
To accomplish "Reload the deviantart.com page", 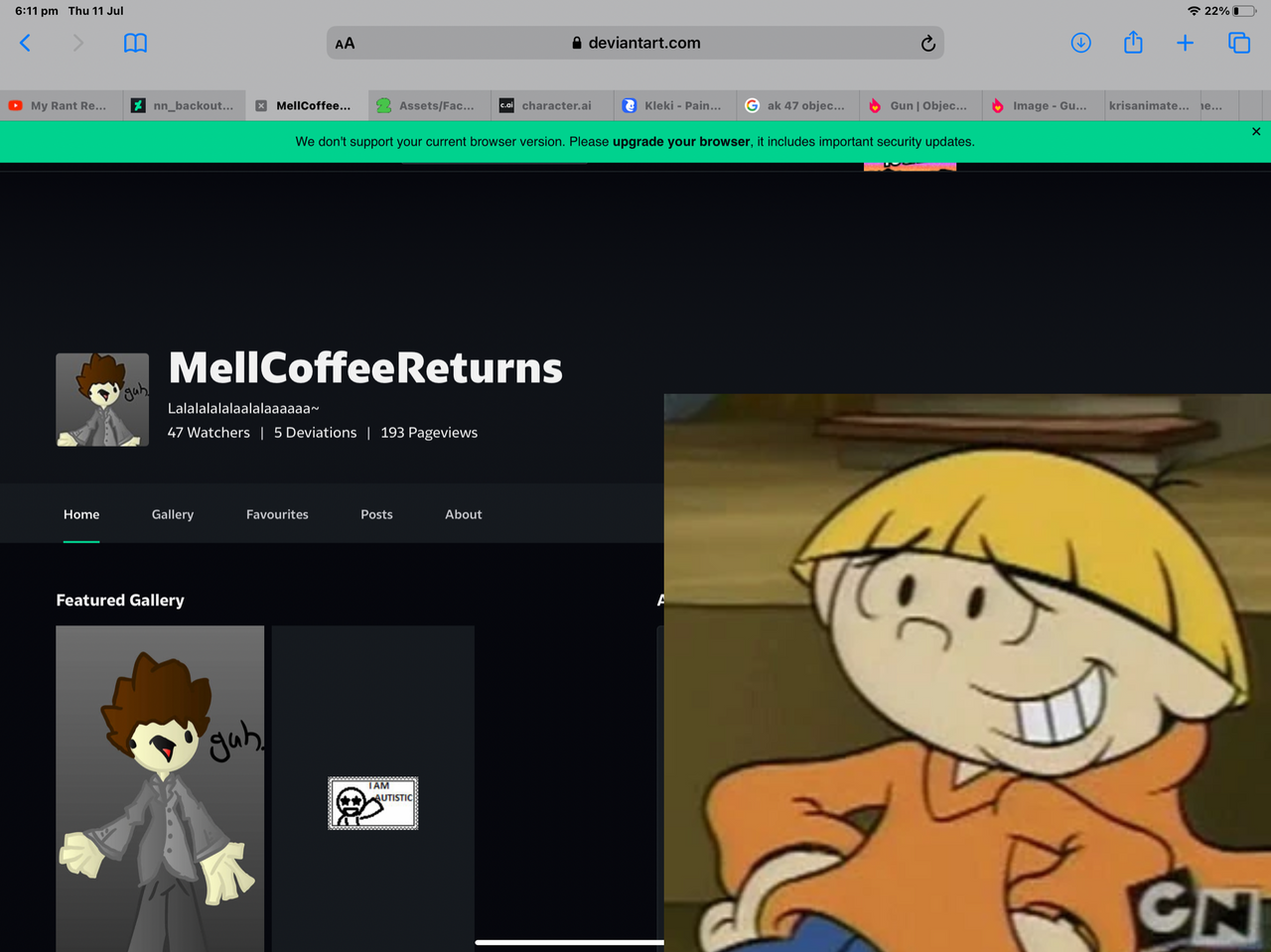I will pyautogui.click(x=927, y=43).
